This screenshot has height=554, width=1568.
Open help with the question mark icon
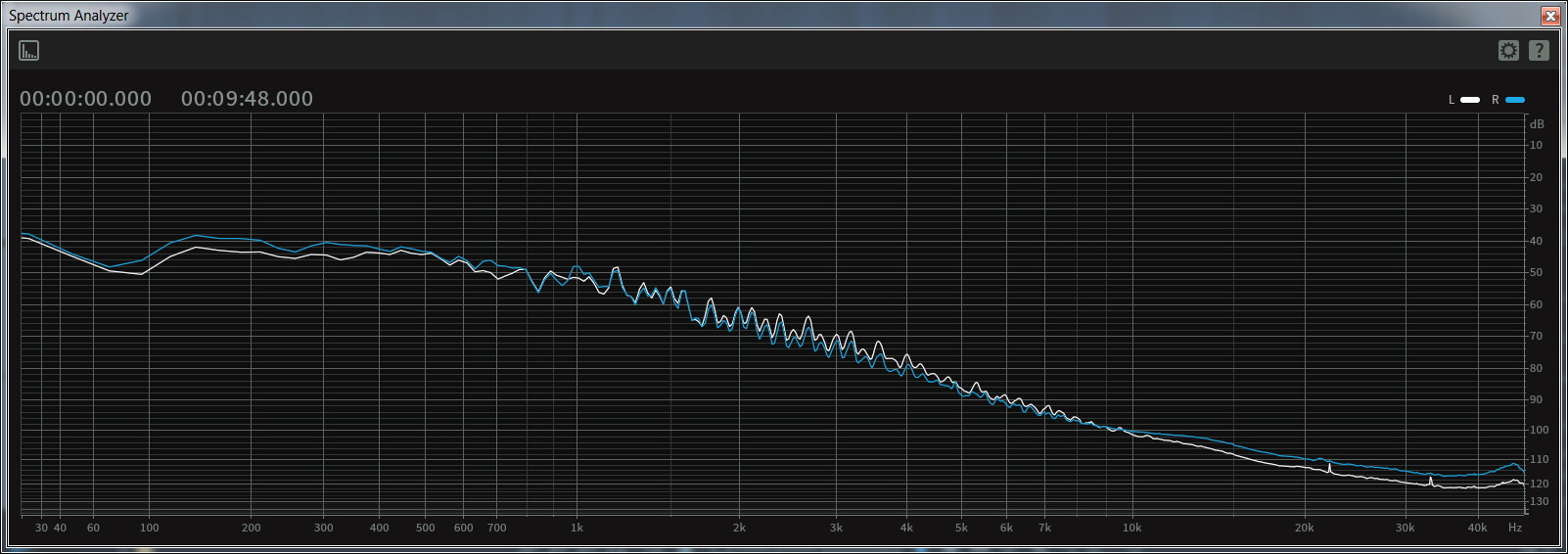1539,51
